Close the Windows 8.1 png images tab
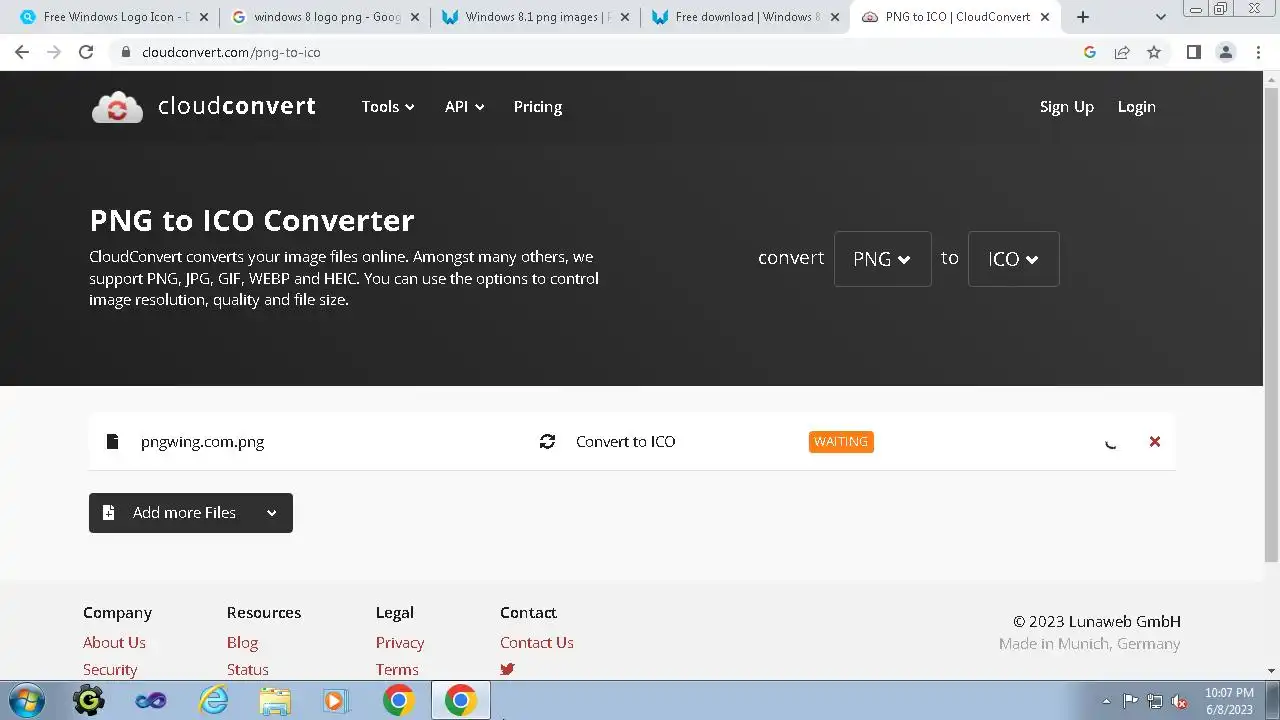 point(625,17)
